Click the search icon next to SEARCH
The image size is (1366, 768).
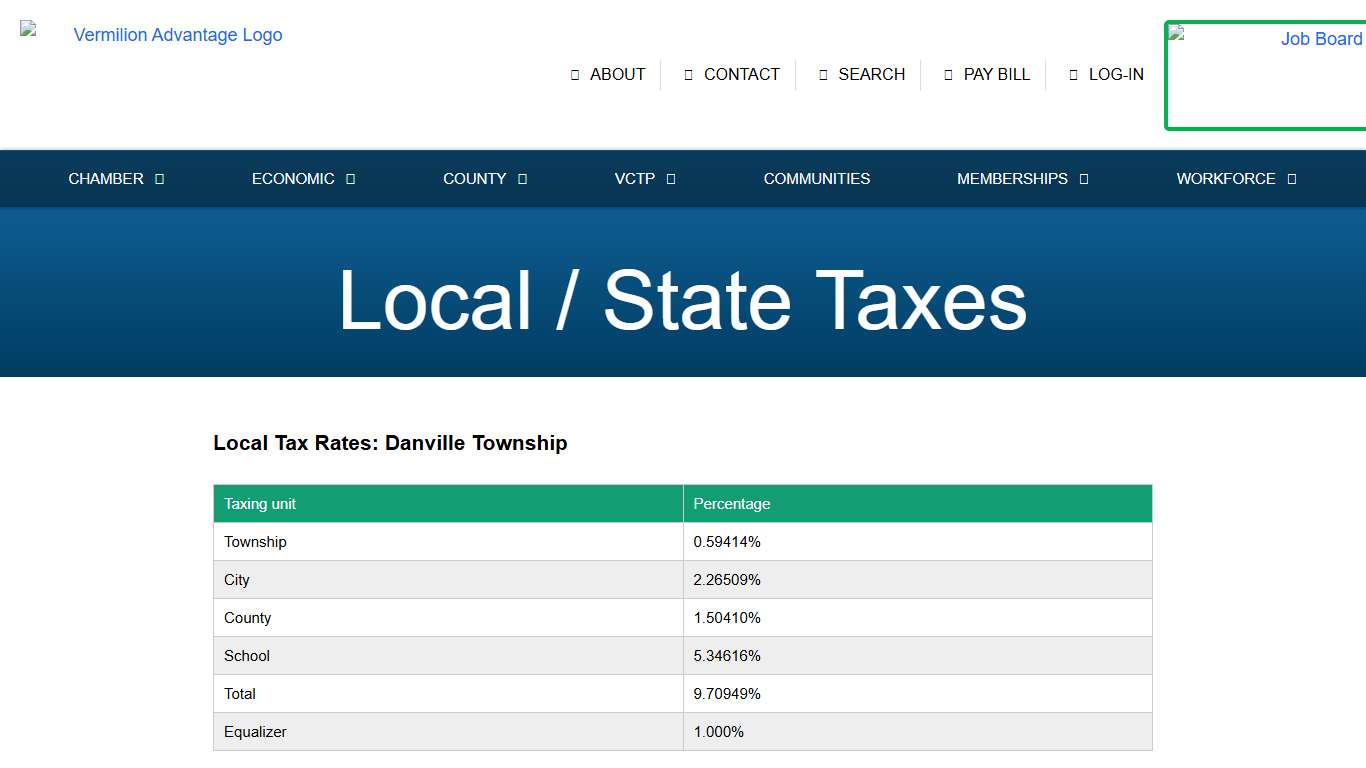coord(822,74)
